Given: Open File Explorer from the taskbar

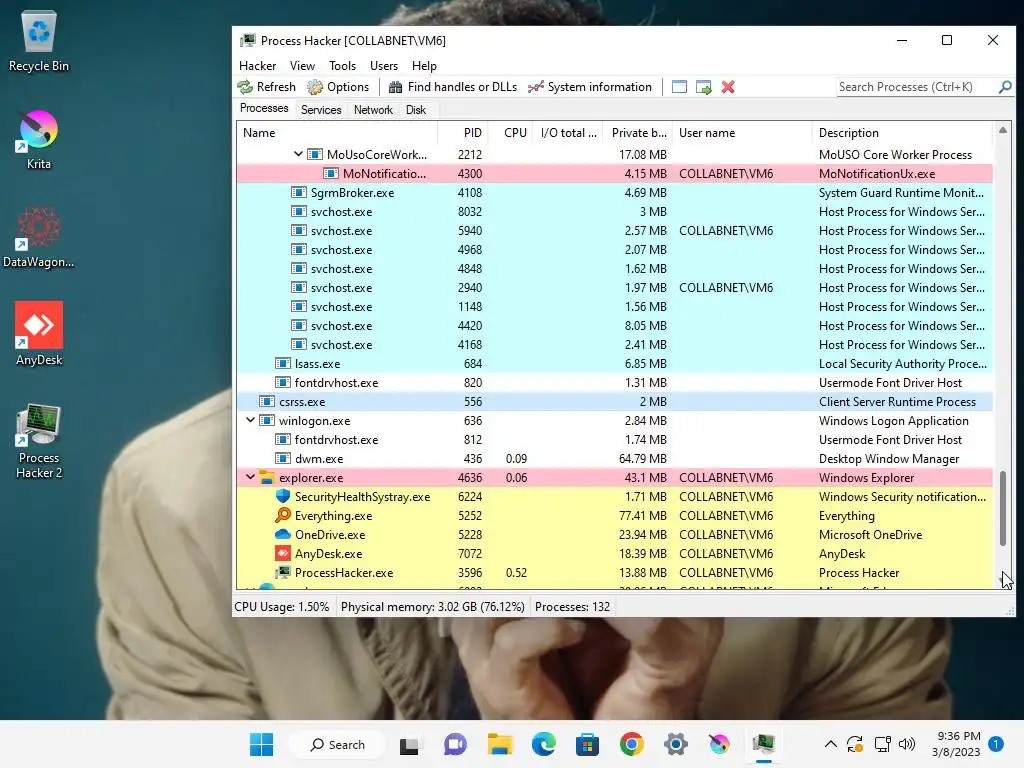Looking at the screenshot, I should 500,744.
